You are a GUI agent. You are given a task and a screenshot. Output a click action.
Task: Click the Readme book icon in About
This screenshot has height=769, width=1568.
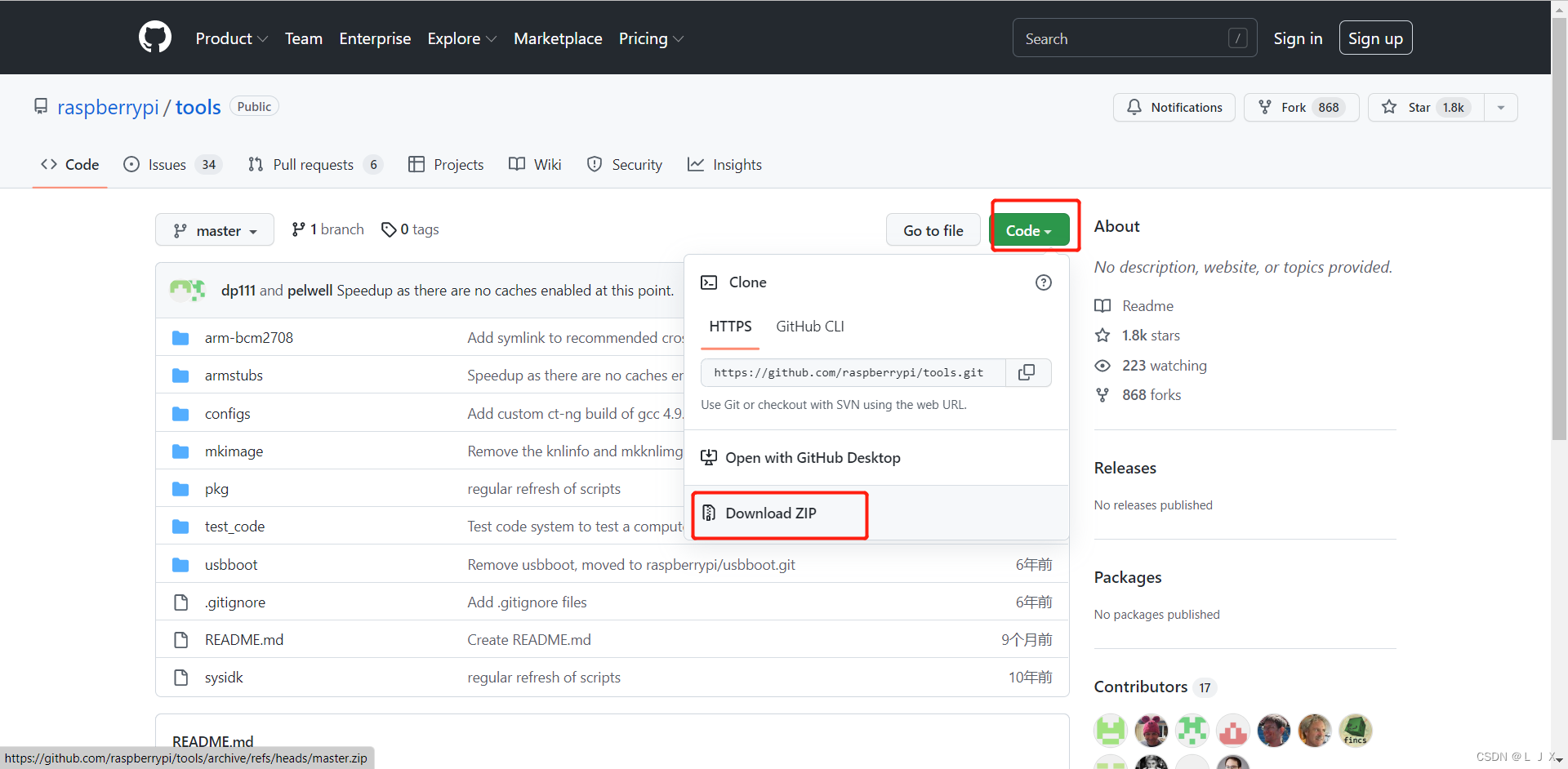click(1102, 306)
